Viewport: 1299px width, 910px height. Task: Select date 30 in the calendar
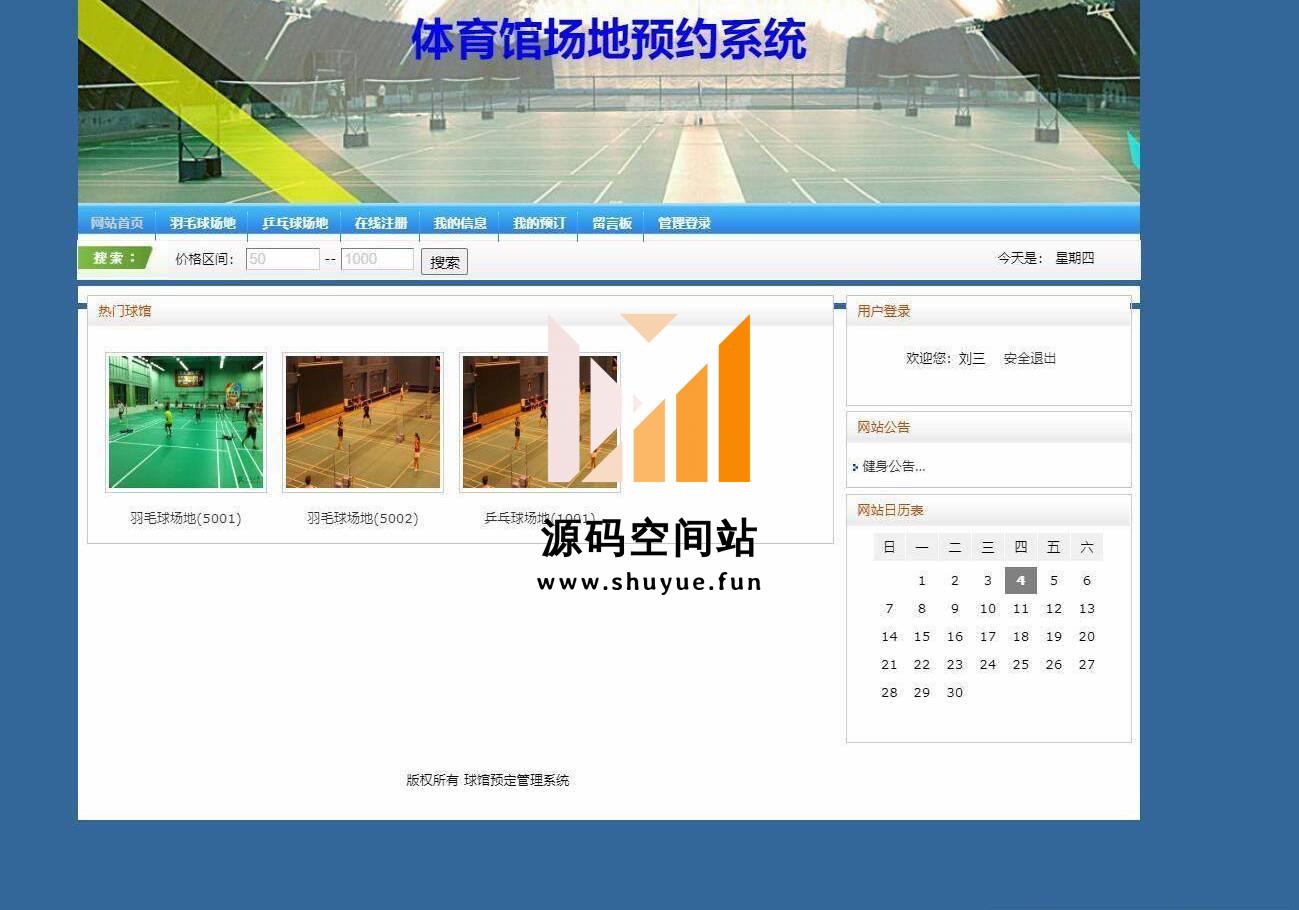point(955,692)
